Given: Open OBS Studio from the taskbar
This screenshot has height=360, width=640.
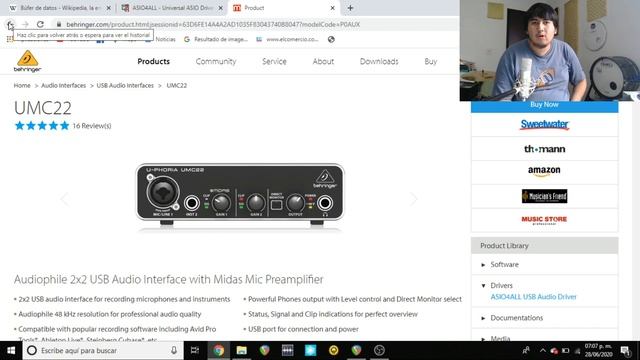Looking at the screenshot, I should point(379,350).
